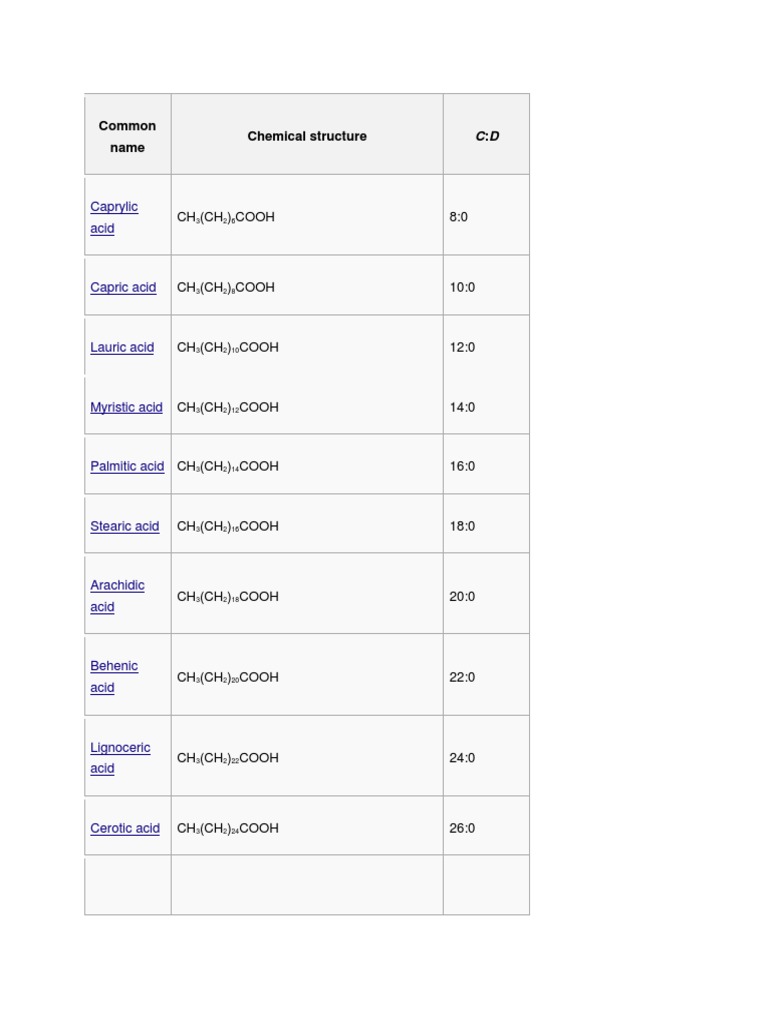This screenshot has width=768, height=1024.
Task: Click the Chemical structure column header
Action: (307, 136)
